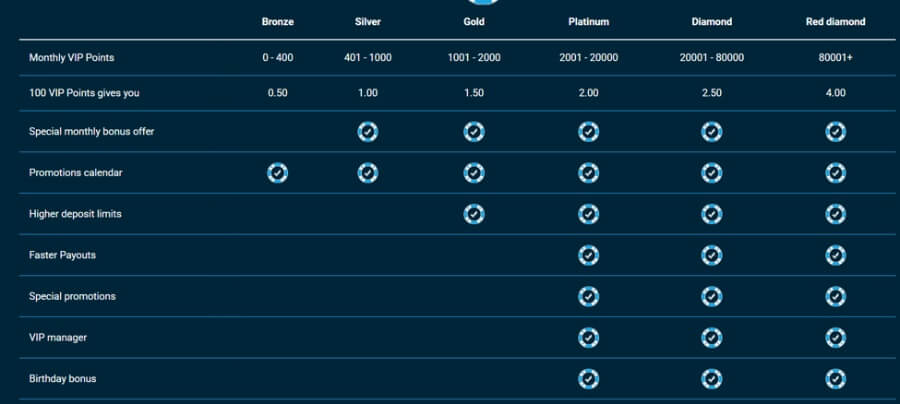This screenshot has width=900, height=404.
Task: Click the '80001+' Red diamond points cell
Action: click(x=836, y=58)
